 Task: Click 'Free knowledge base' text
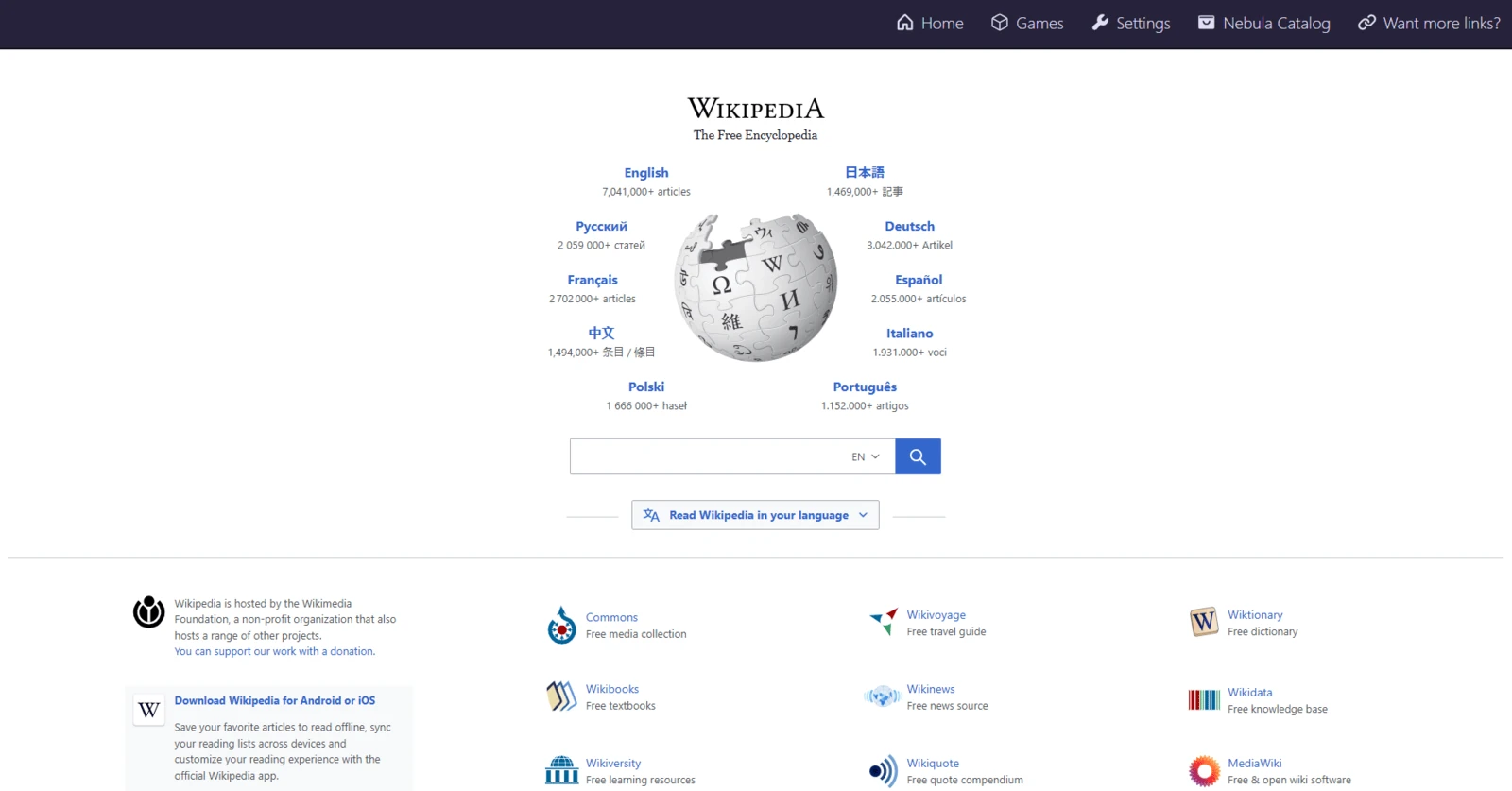point(1278,709)
